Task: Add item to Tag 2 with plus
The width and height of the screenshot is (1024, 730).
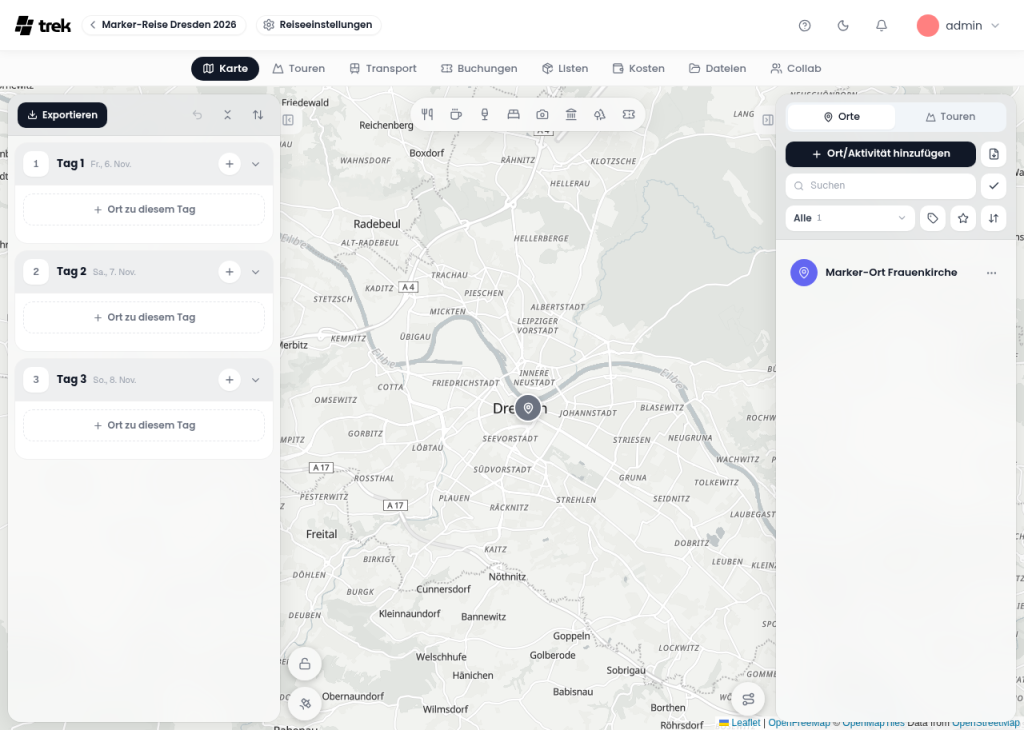Action: pyautogui.click(x=229, y=272)
